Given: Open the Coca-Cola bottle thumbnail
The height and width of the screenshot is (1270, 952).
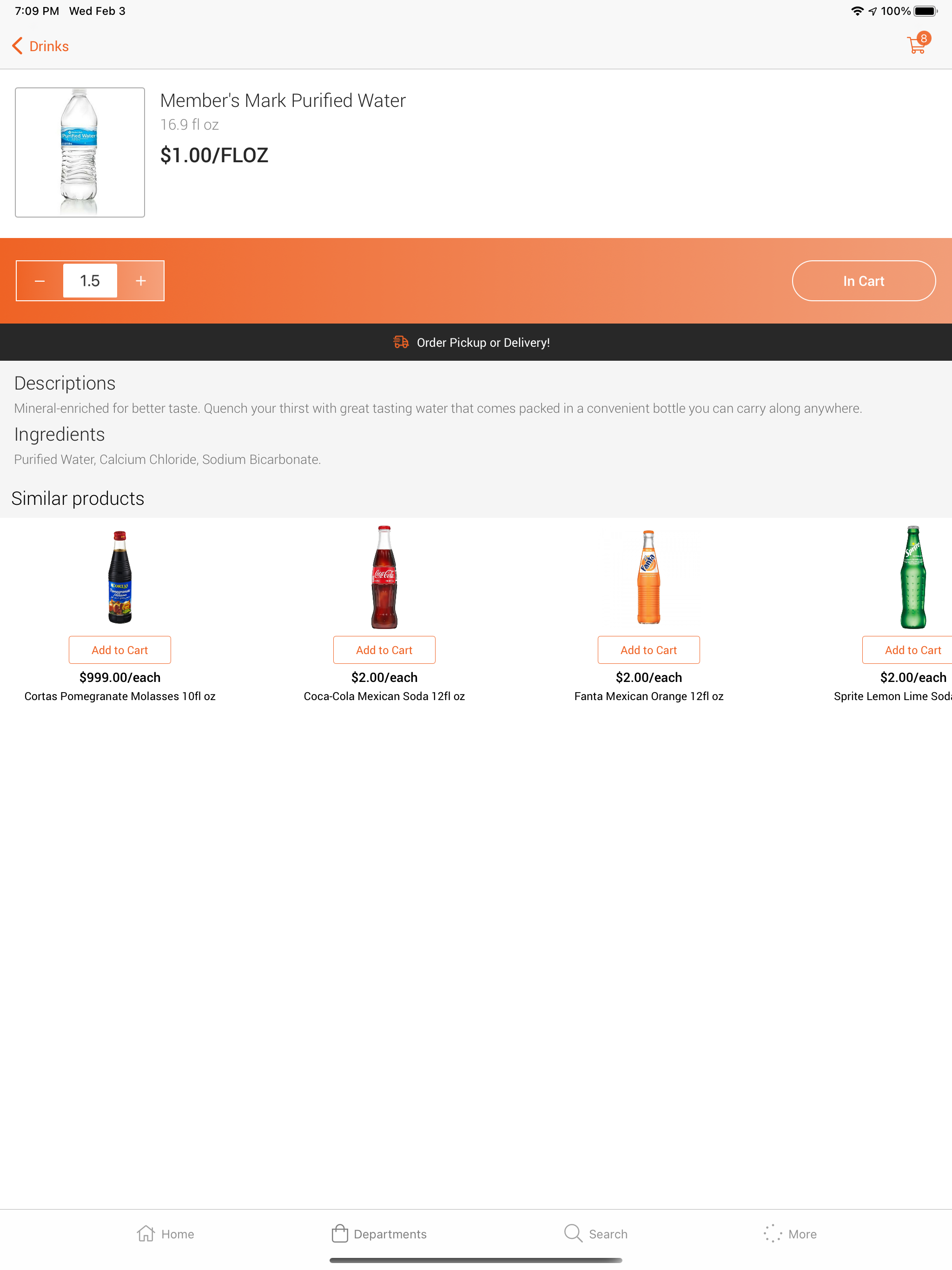Looking at the screenshot, I should coord(384,577).
